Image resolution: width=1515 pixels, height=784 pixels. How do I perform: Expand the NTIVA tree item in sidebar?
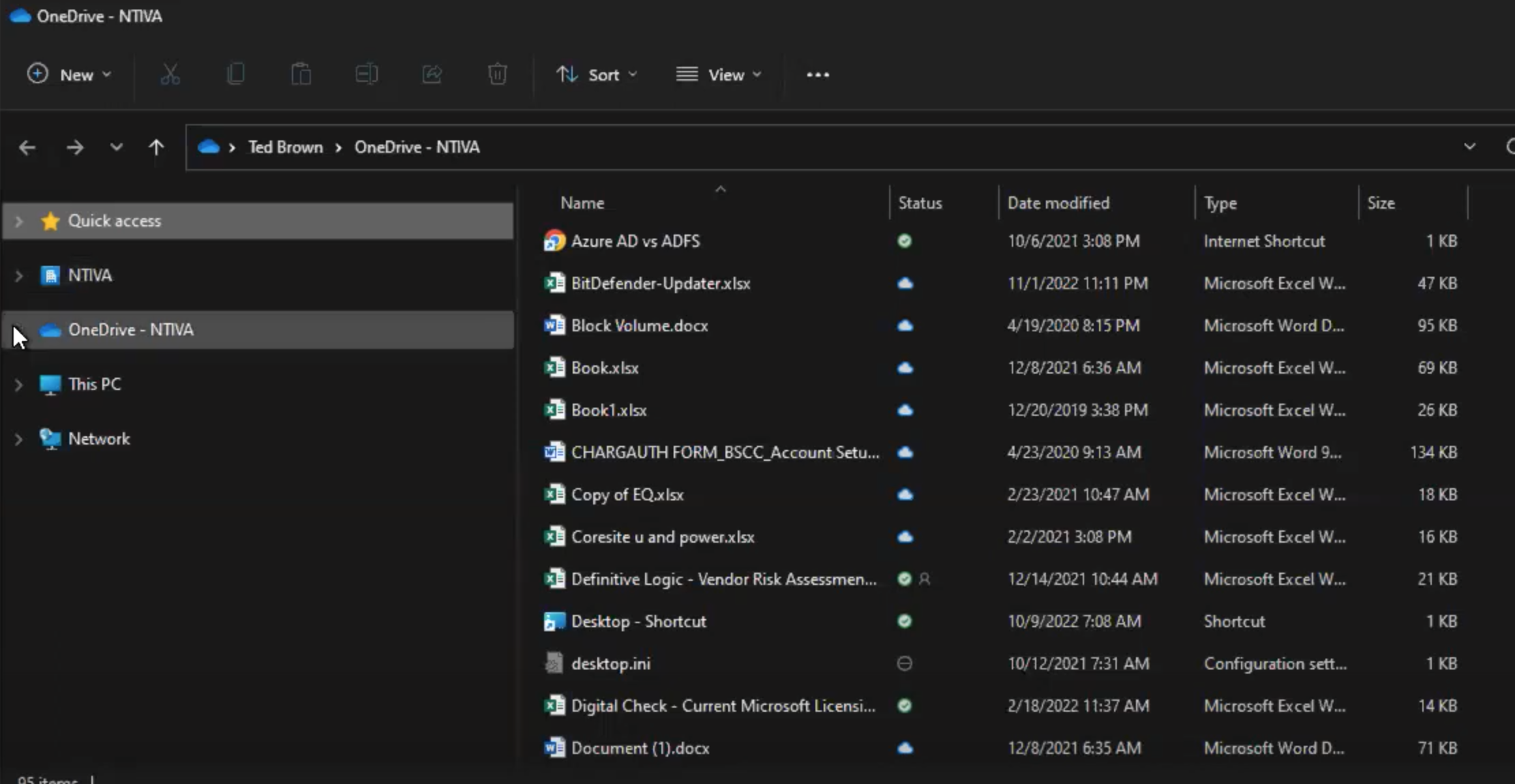pos(18,275)
